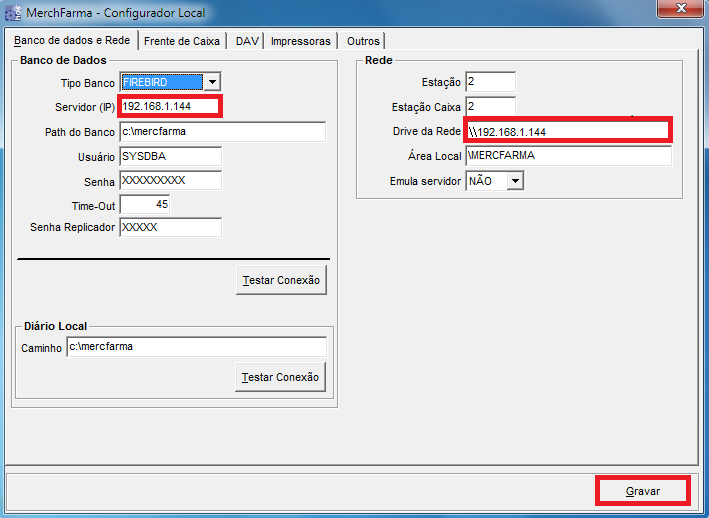Select the Time-Out field showing 45

tap(145, 204)
